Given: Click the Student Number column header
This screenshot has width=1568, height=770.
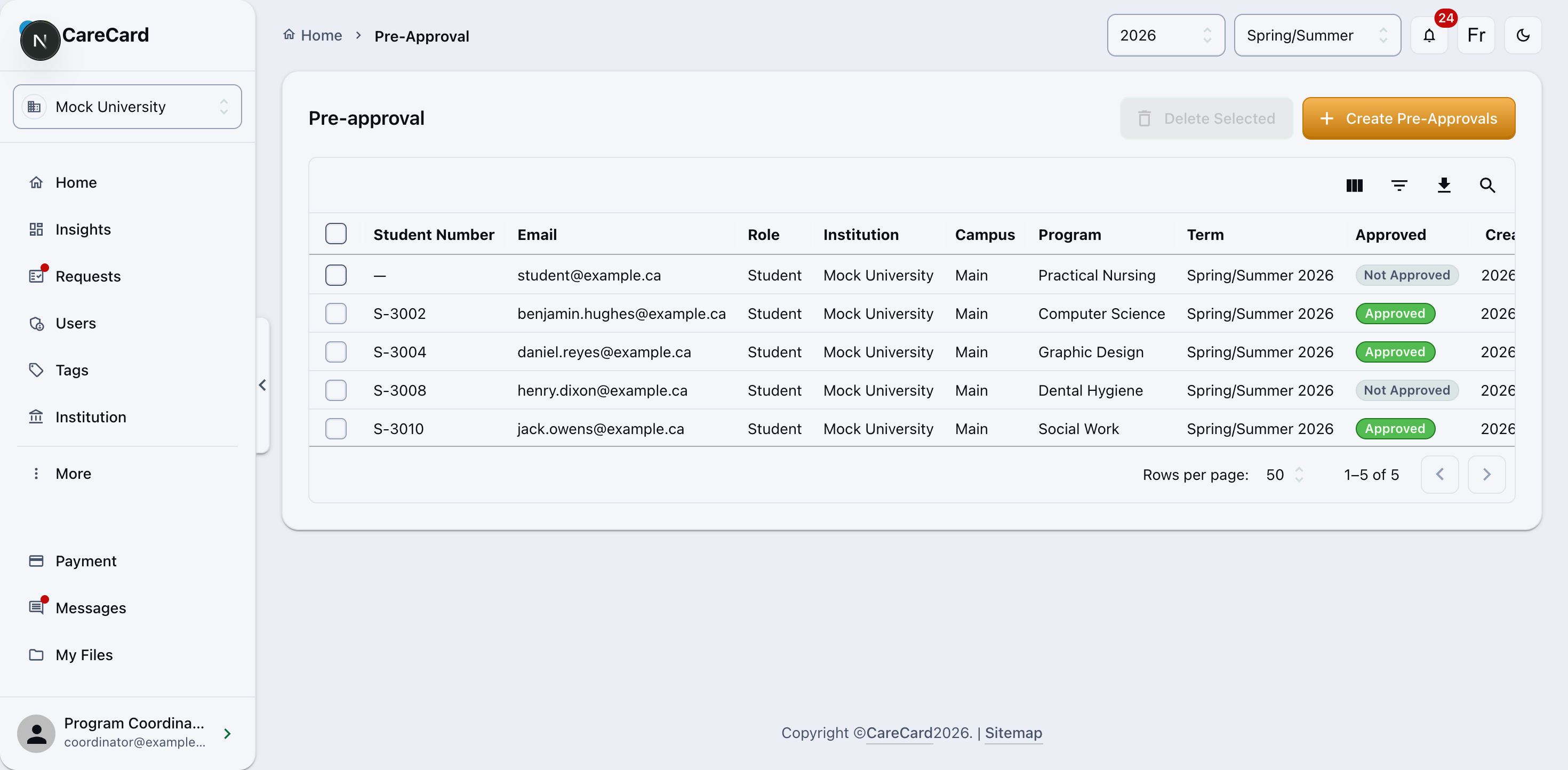Looking at the screenshot, I should click(x=434, y=234).
